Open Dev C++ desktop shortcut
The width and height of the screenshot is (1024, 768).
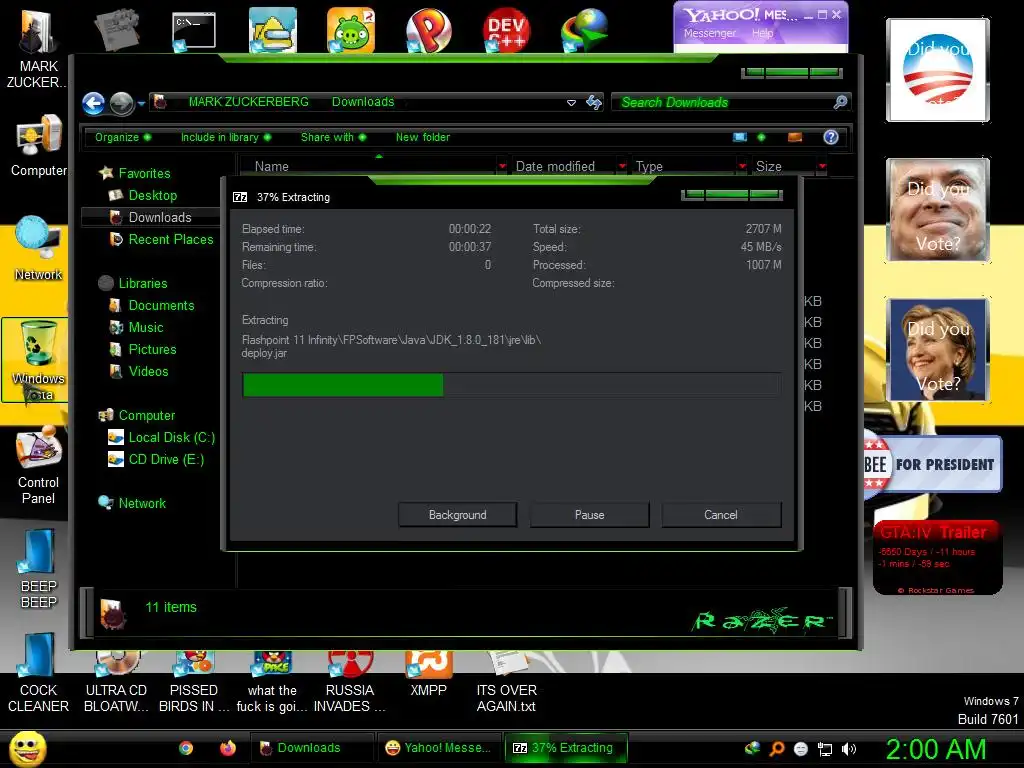pyautogui.click(x=506, y=30)
